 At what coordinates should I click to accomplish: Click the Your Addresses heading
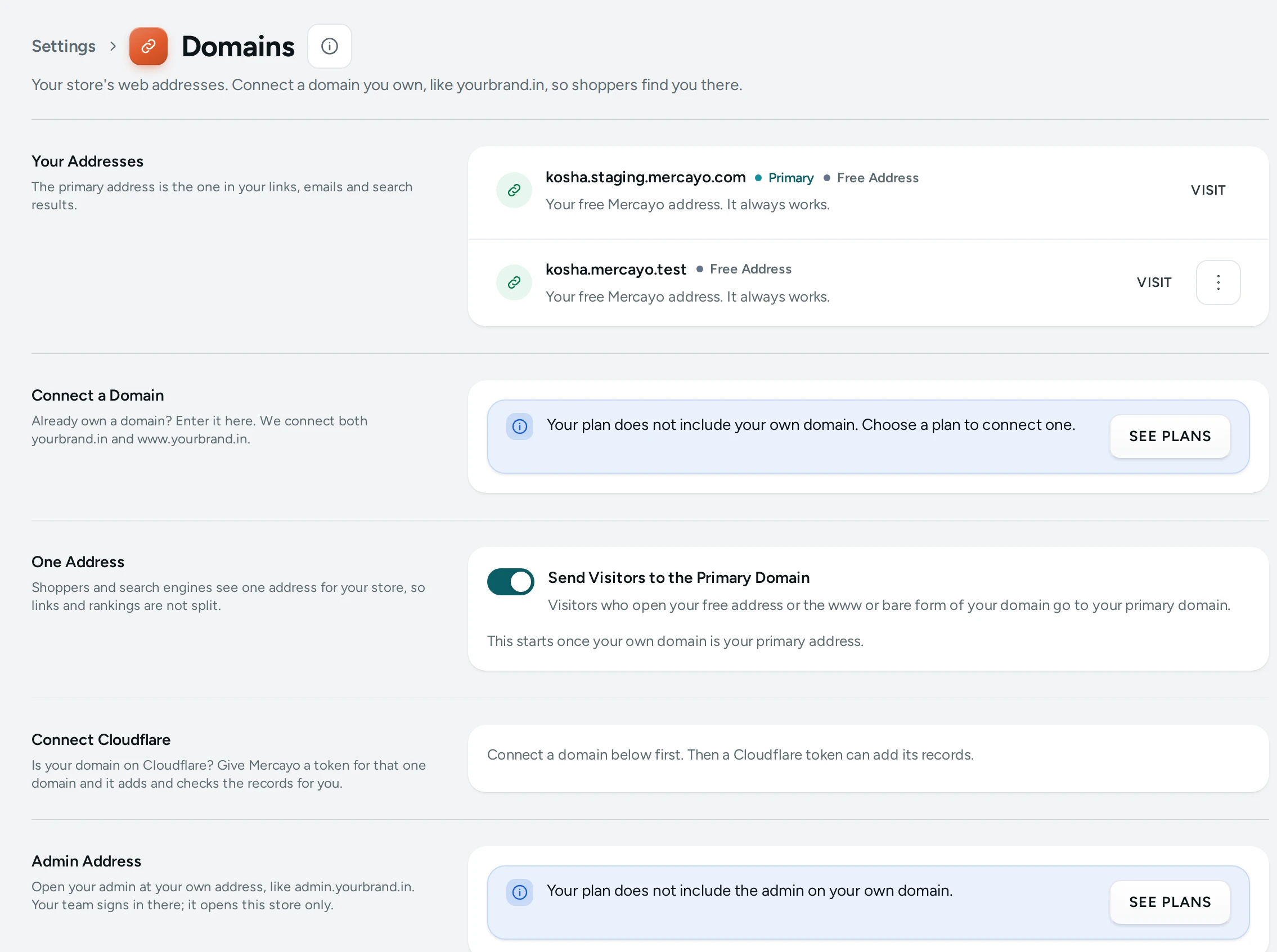pos(88,161)
